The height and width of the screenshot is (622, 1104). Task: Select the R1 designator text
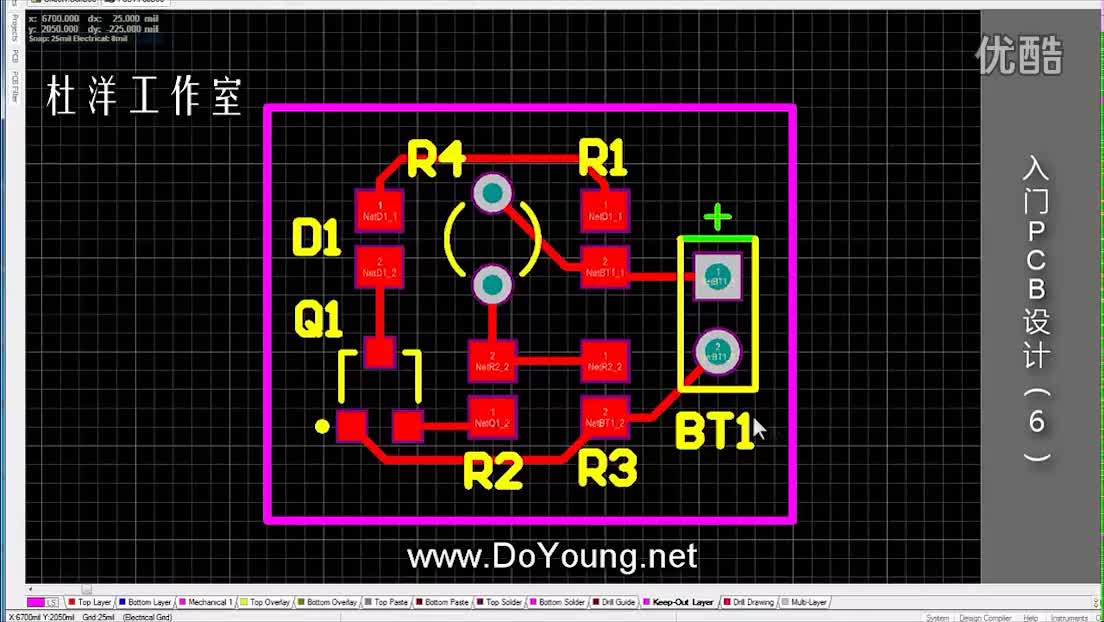[x=603, y=158]
